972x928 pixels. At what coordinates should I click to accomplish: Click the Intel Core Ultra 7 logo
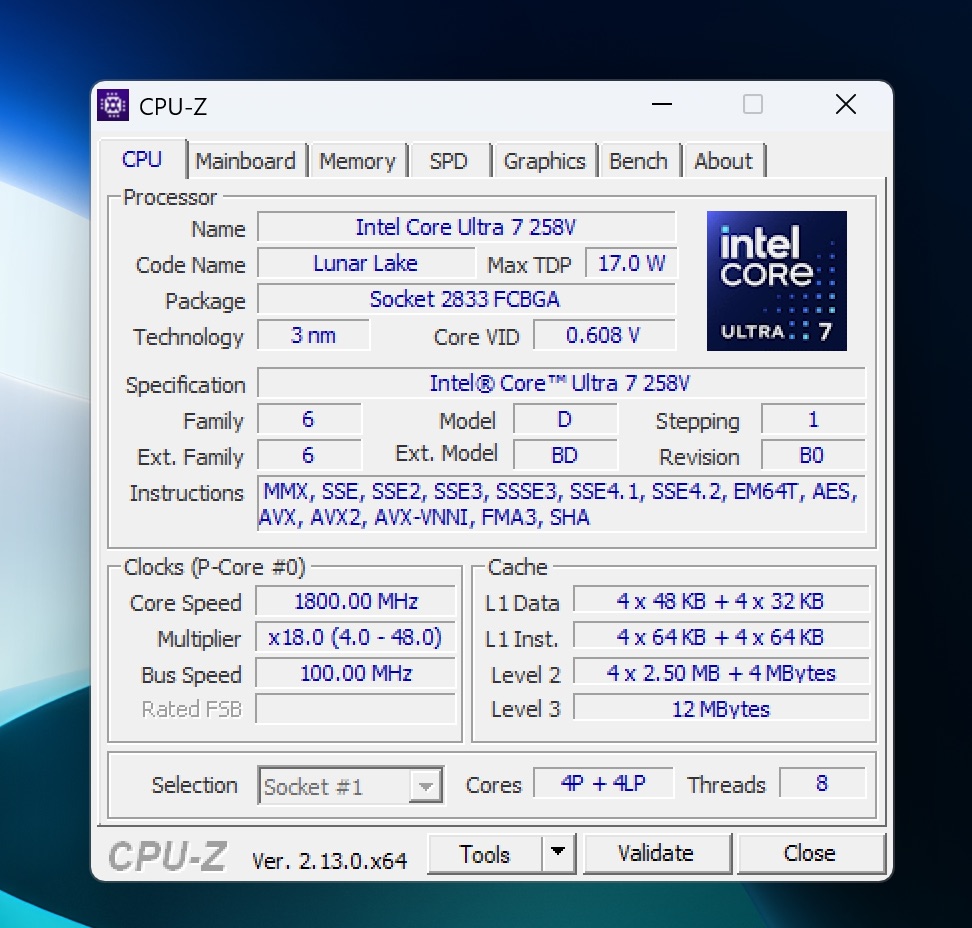(777, 281)
